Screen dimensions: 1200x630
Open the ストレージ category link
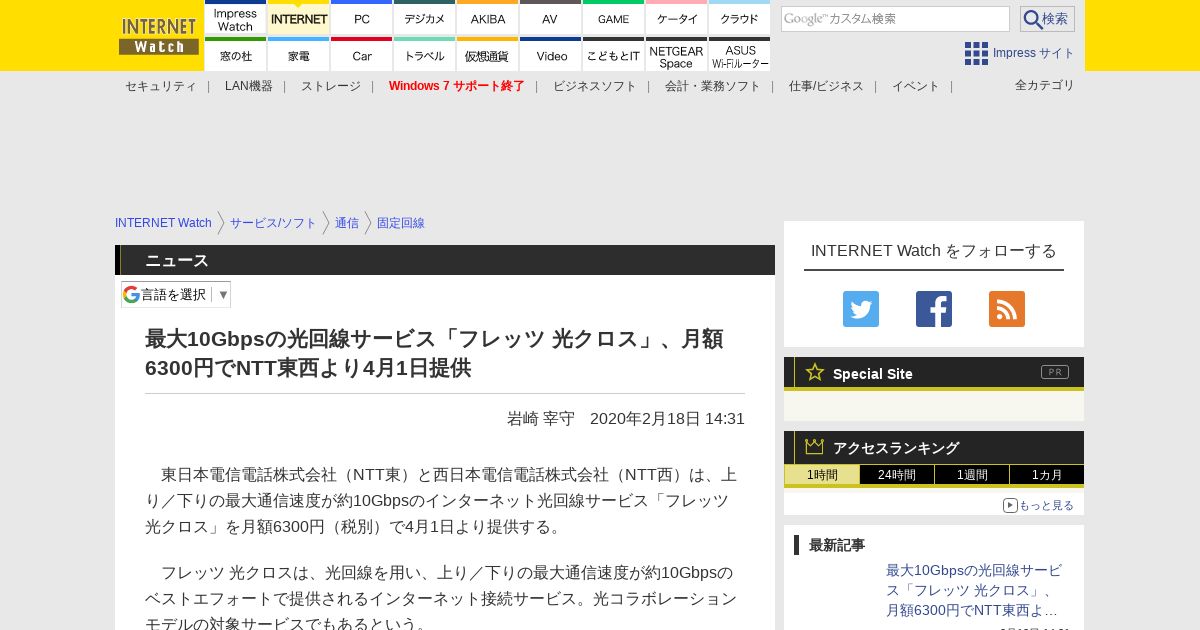331,86
